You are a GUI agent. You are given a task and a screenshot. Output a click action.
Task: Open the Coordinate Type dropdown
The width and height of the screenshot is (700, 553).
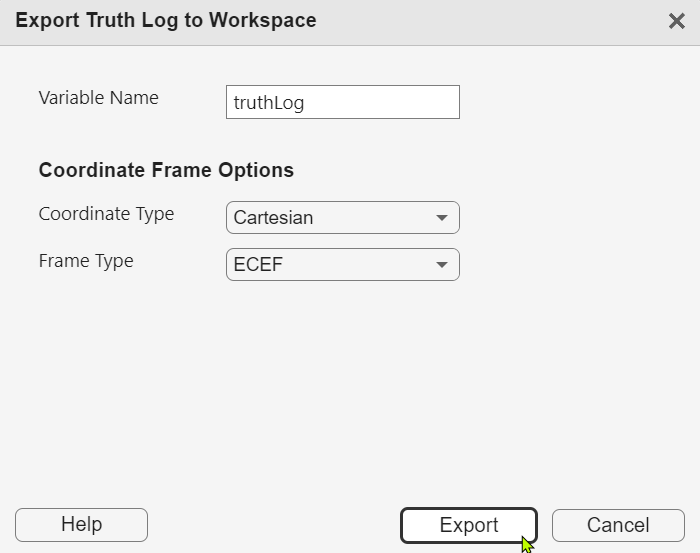pos(342,217)
